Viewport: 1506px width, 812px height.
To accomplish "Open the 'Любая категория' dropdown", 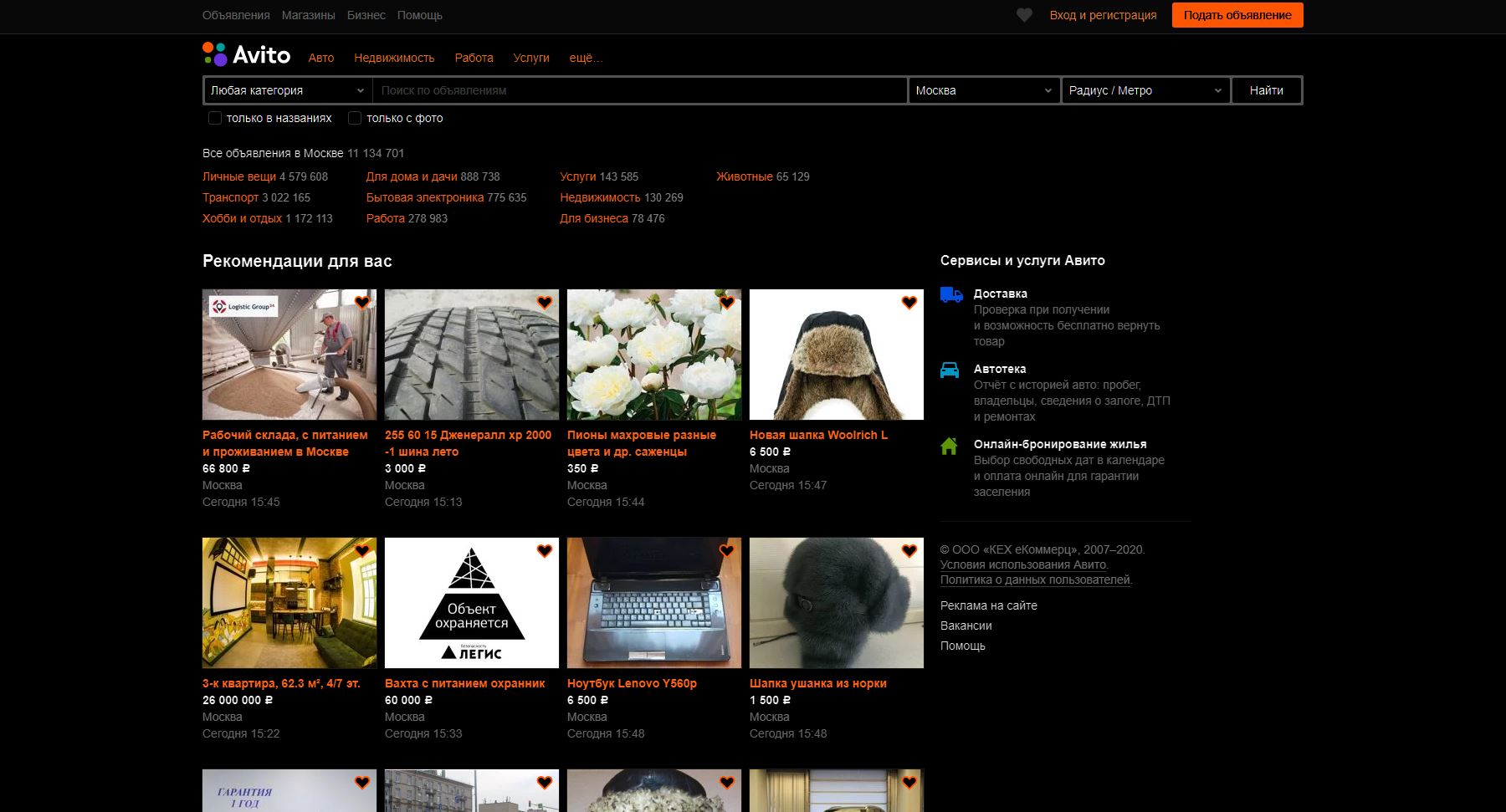I will point(288,90).
